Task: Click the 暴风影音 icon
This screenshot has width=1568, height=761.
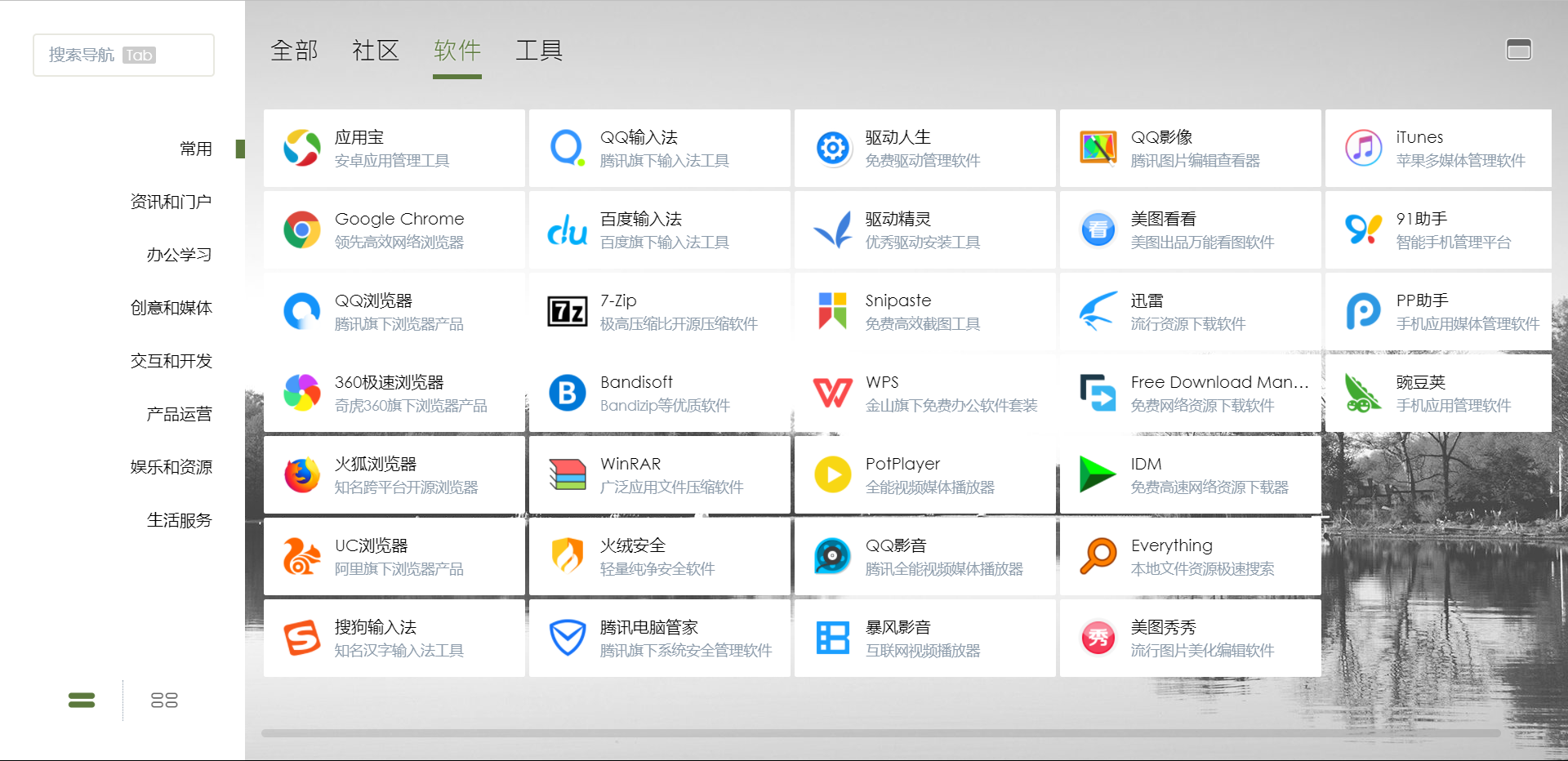Action: (x=833, y=638)
